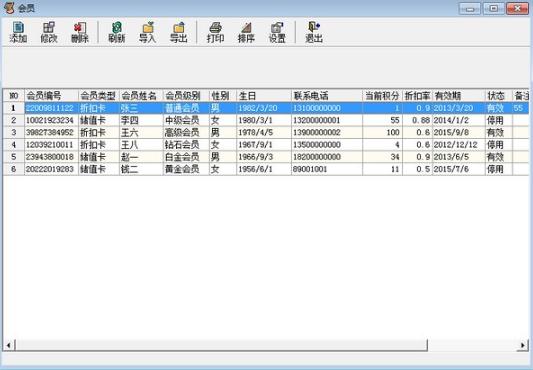Click expiry date 2013/6/5
The height and width of the screenshot is (370, 533).
pos(459,157)
